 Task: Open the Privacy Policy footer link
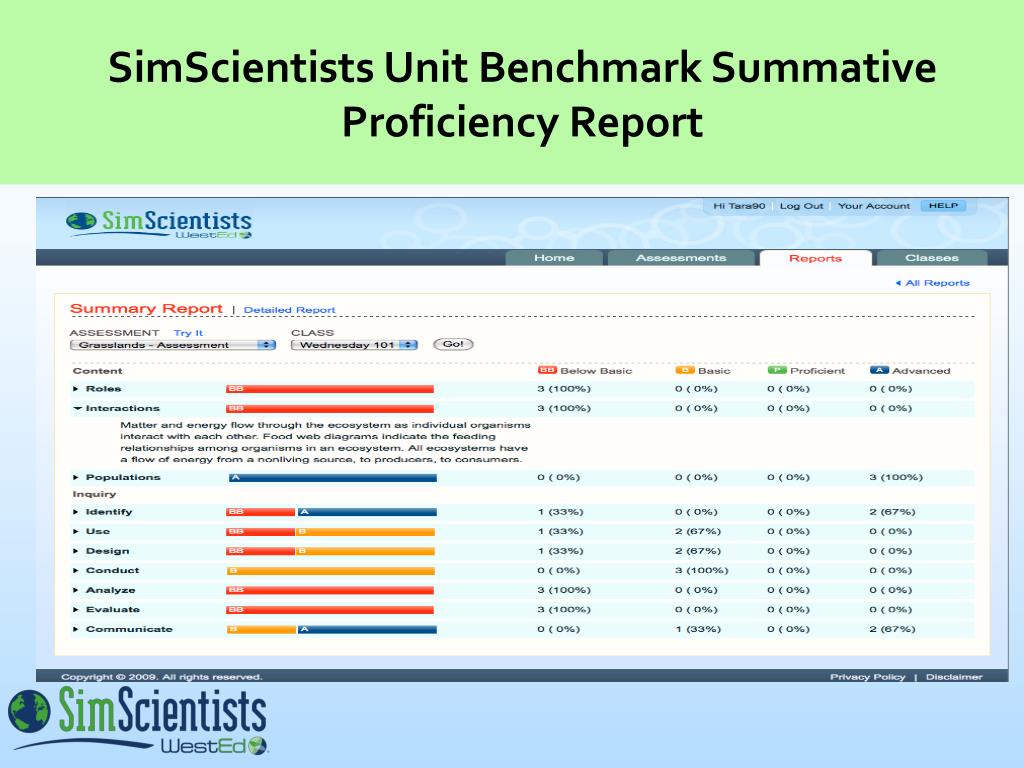point(867,677)
